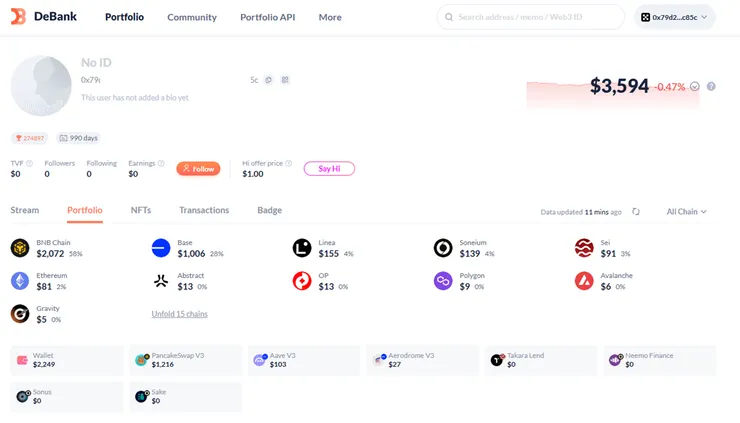The height and width of the screenshot is (423, 740).
Task: Go to Portfolio in top navigation
Action: (x=125, y=17)
